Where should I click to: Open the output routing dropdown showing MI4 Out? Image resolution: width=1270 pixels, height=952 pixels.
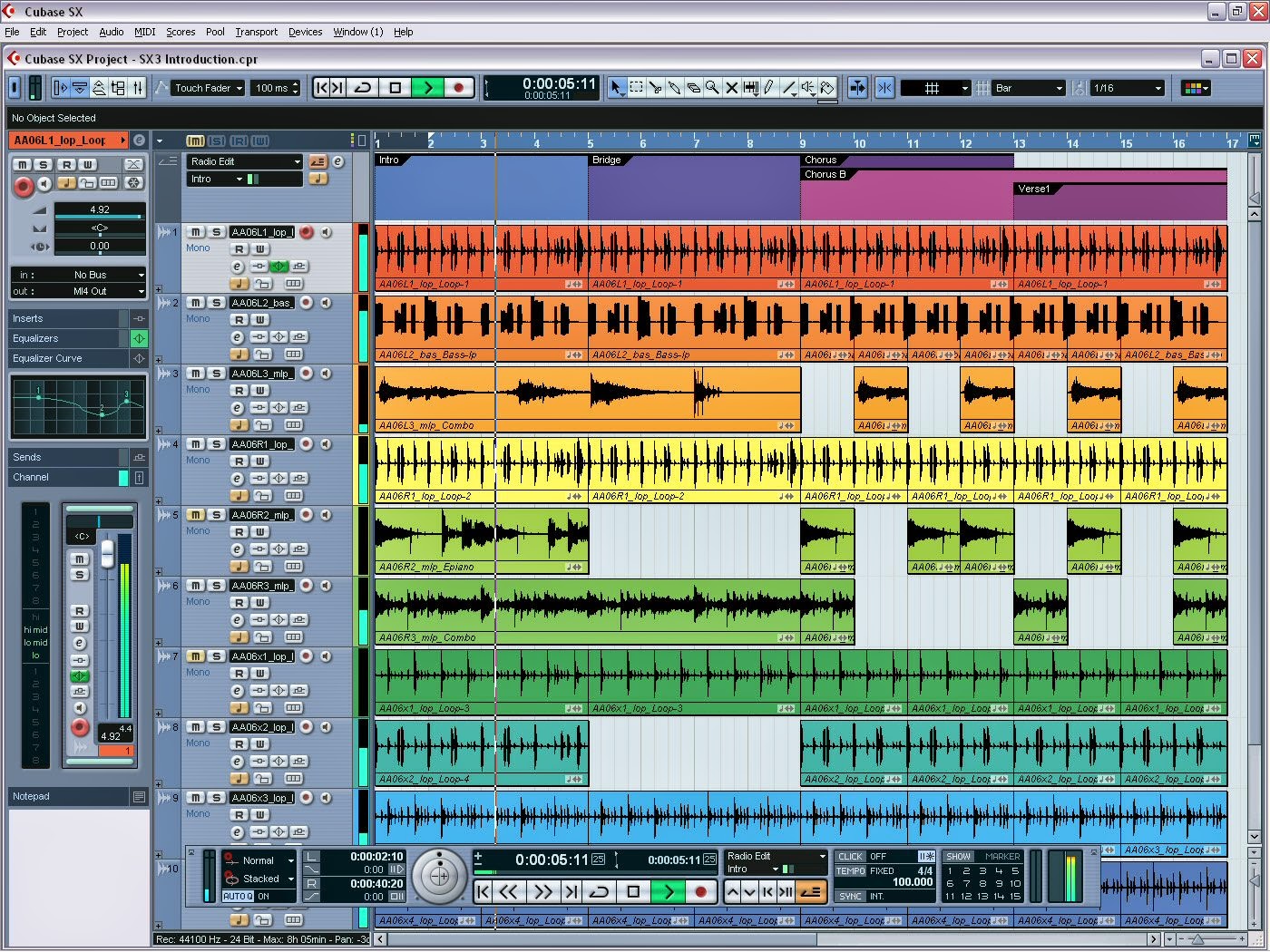(79, 291)
